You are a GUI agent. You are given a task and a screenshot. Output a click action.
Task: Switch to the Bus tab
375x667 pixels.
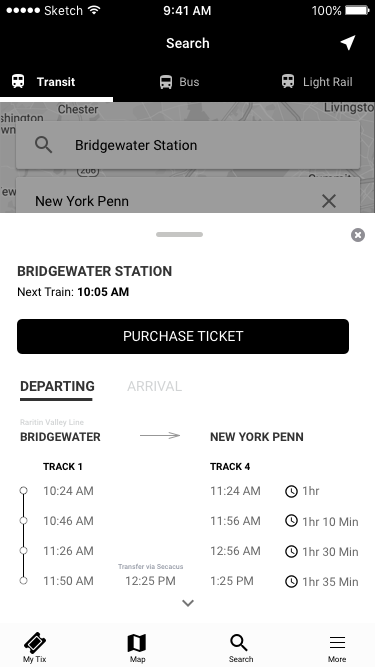179,82
